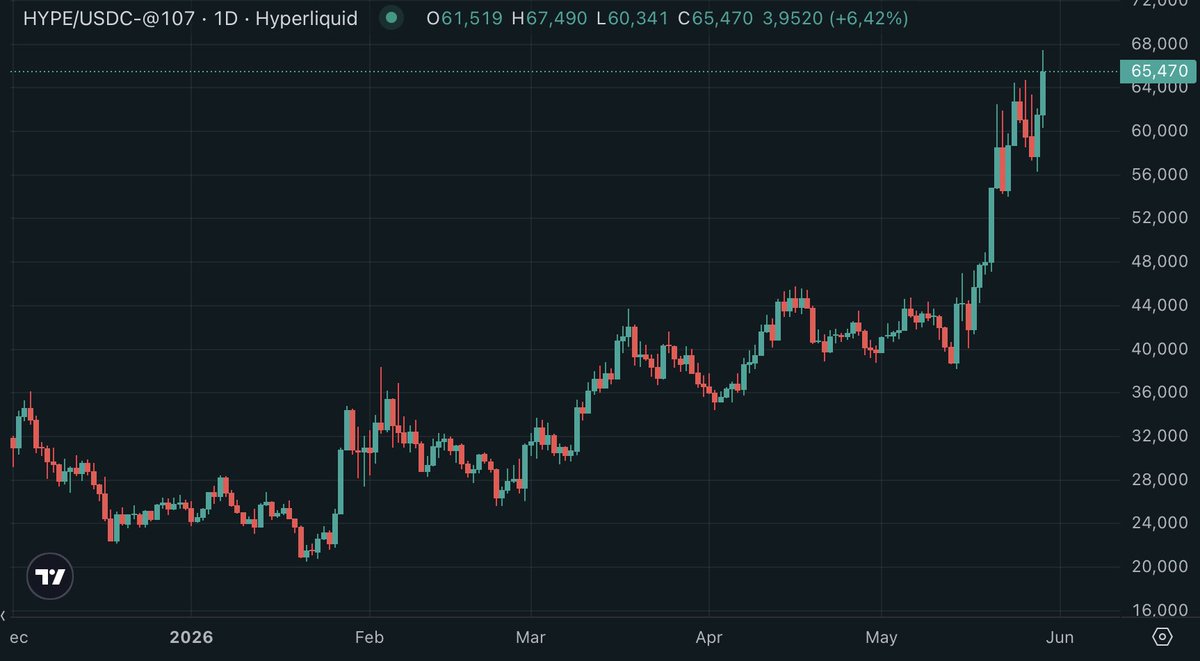Open the TradingView logo link

(50, 576)
